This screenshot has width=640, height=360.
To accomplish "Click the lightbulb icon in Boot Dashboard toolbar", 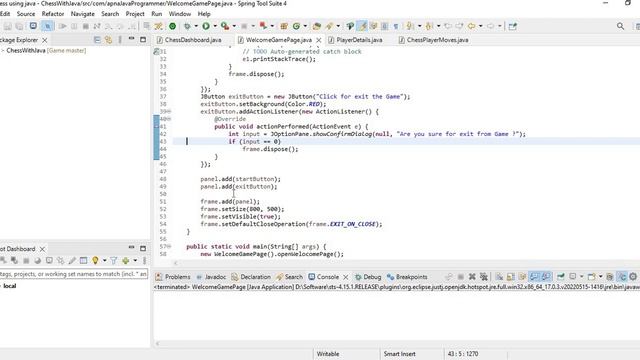I will point(95,260).
